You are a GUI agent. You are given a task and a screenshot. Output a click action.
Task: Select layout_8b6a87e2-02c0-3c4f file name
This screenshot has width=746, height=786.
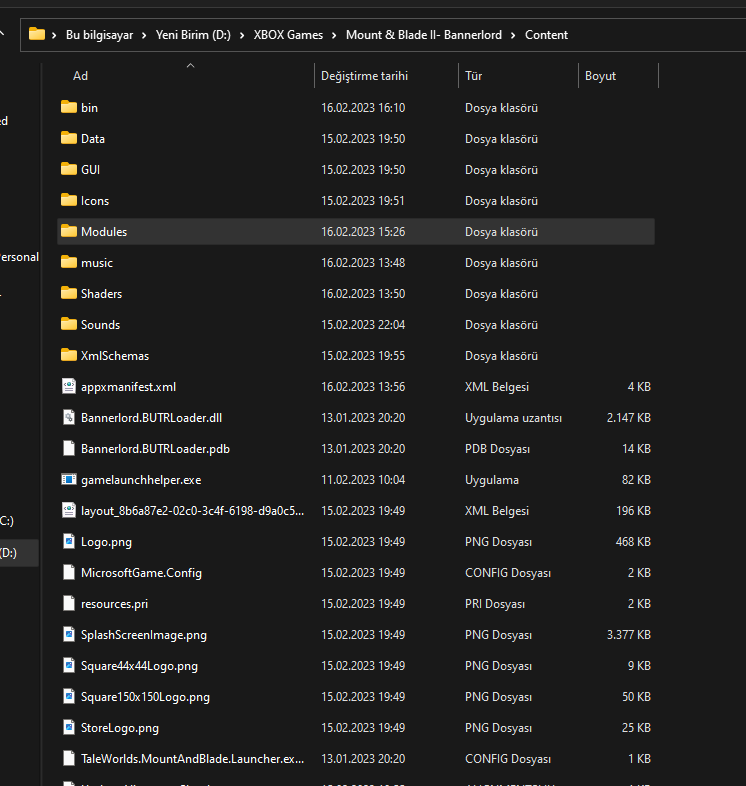[x=193, y=510]
